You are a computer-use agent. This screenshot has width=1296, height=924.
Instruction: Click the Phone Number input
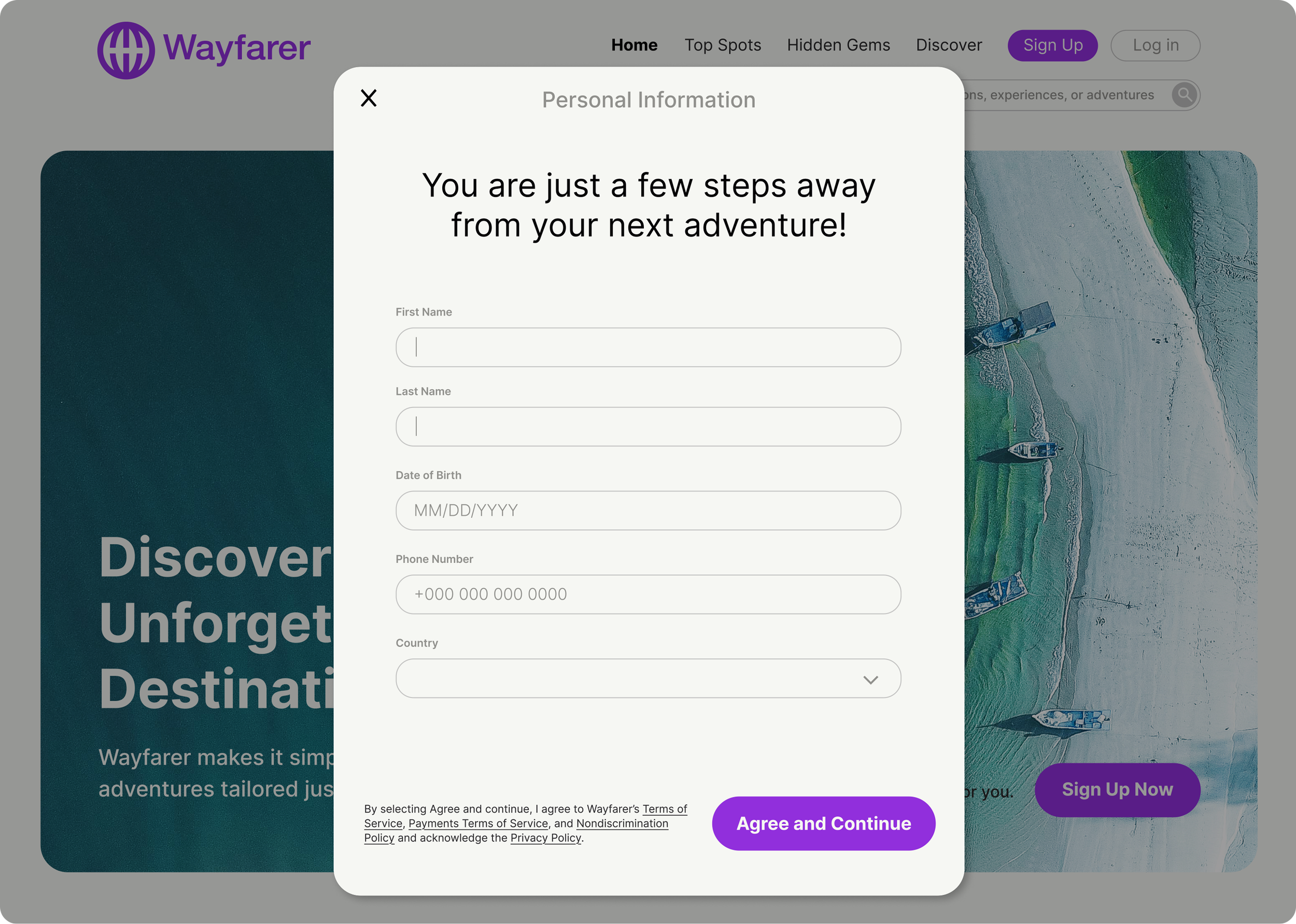point(647,594)
